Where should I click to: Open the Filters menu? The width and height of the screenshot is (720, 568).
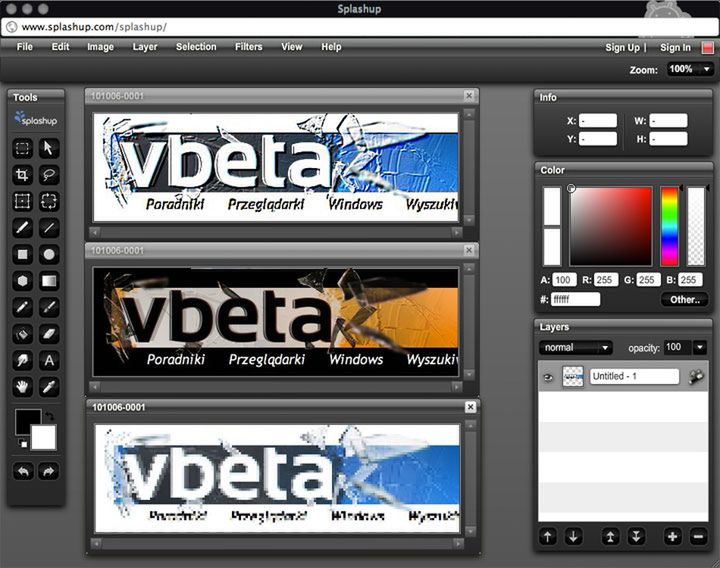click(248, 47)
